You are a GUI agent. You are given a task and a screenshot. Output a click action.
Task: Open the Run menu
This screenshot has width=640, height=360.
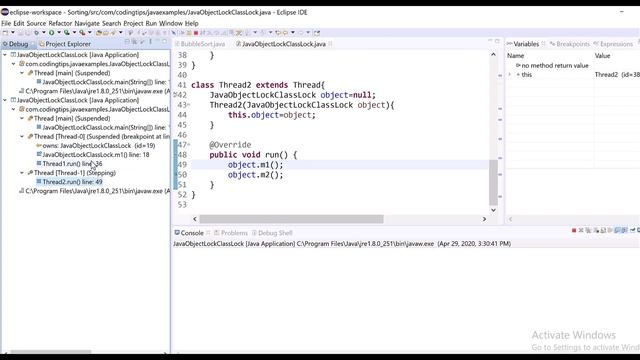(x=151, y=23)
